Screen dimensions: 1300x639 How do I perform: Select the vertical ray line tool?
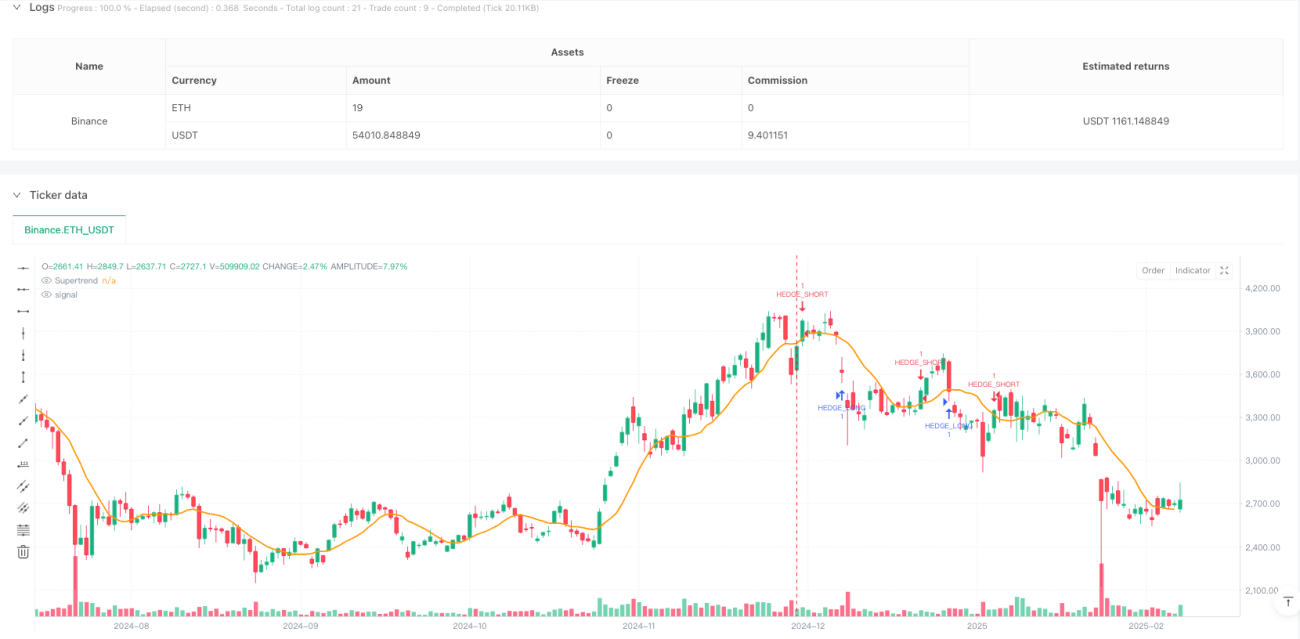pyautogui.click(x=24, y=355)
